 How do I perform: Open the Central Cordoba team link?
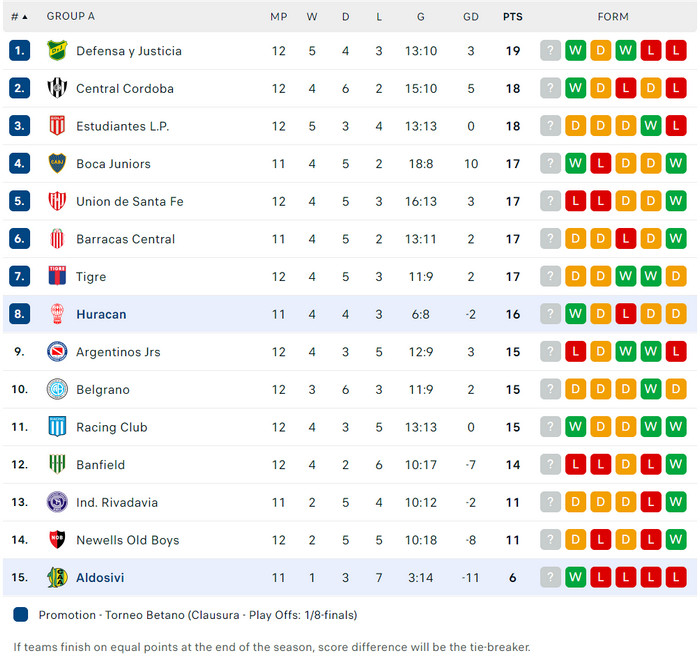tap(125, 89)
